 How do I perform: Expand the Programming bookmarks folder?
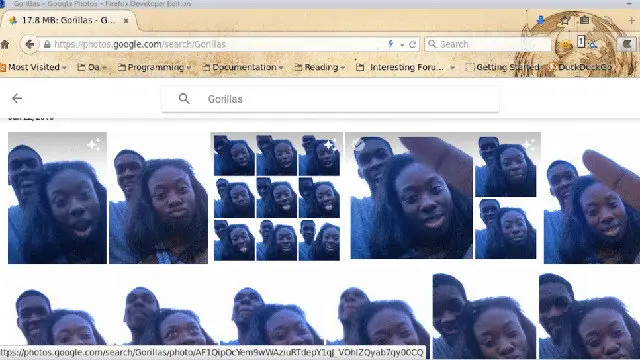coord(154,67)
